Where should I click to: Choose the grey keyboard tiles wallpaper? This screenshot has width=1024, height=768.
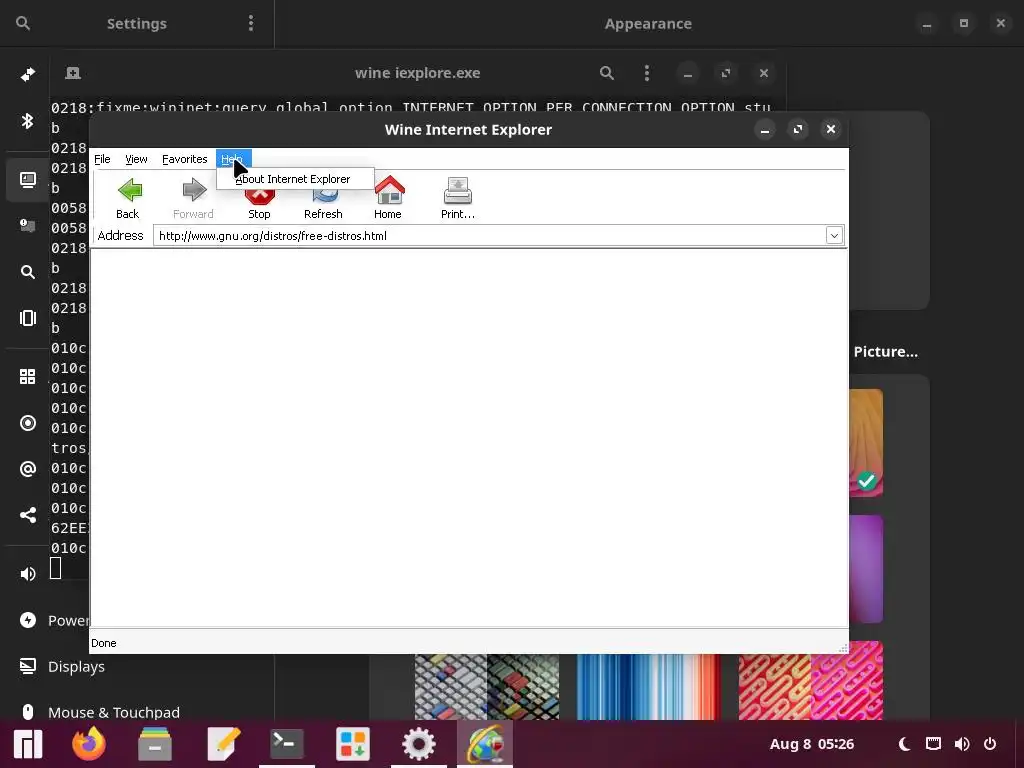coord(487,686)
